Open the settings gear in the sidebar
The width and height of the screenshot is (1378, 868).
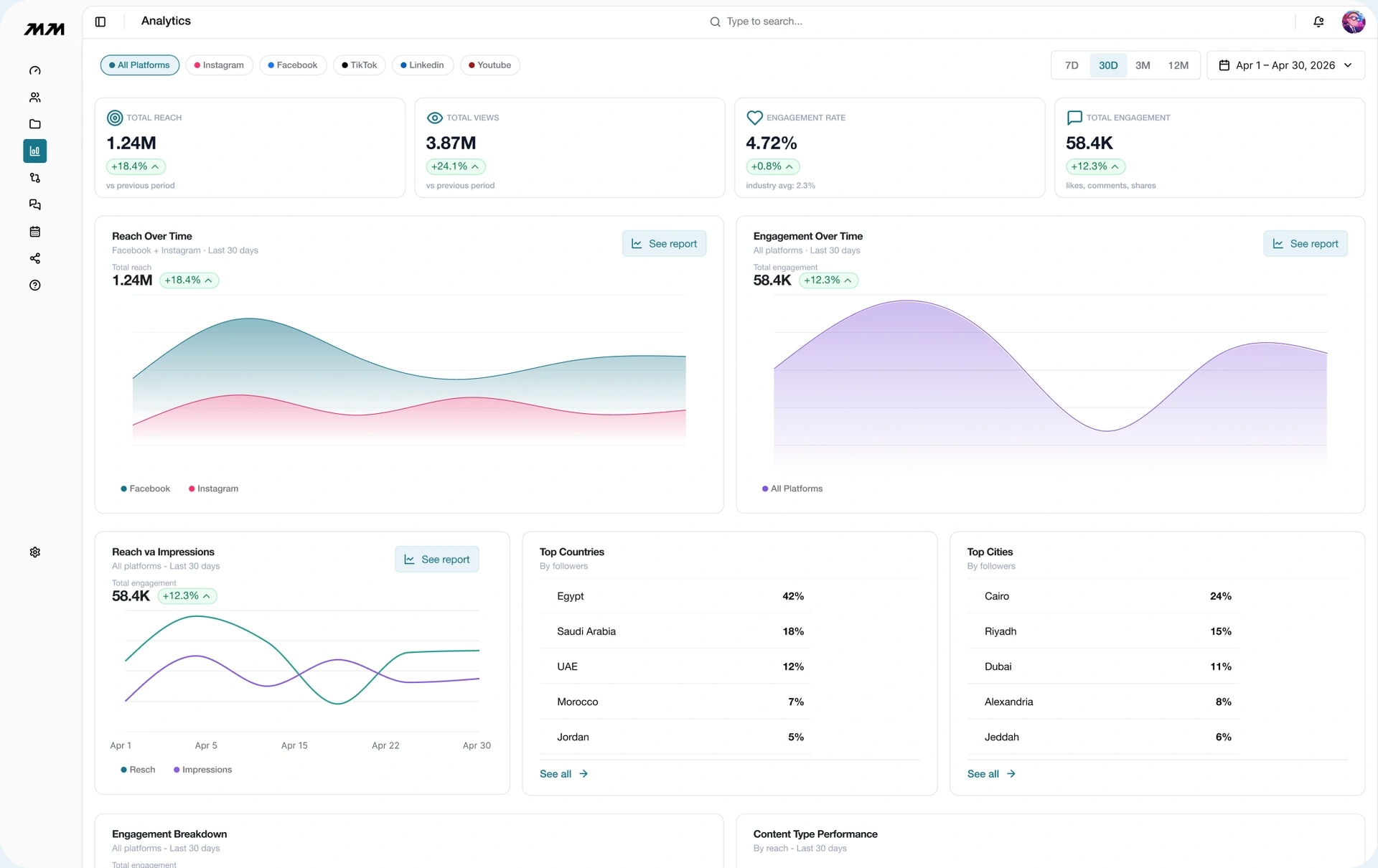click(x=34, y=552)
